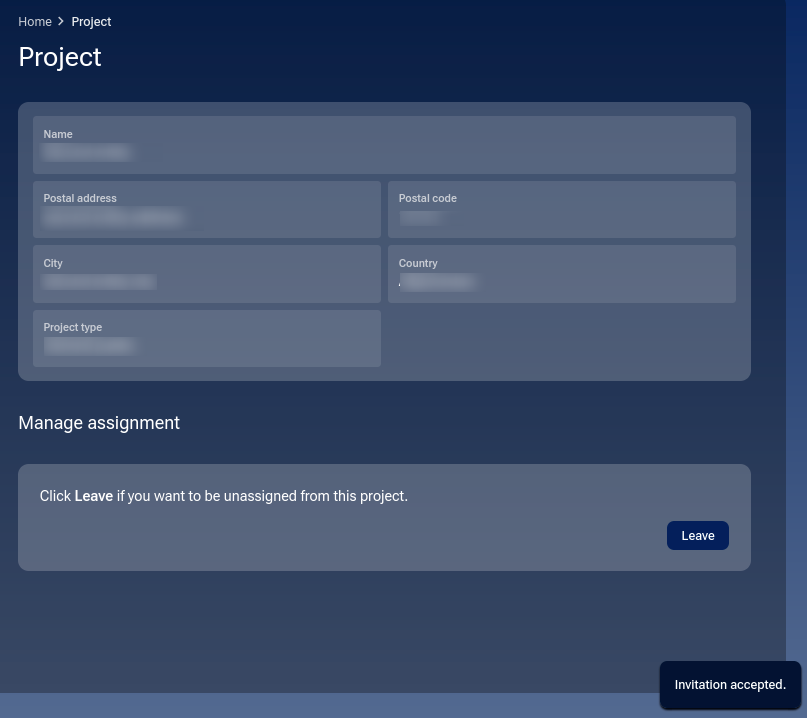The image size is (807, 718).
Task: Click the Invitation accepted notification
Action: [x=730, y=685]
